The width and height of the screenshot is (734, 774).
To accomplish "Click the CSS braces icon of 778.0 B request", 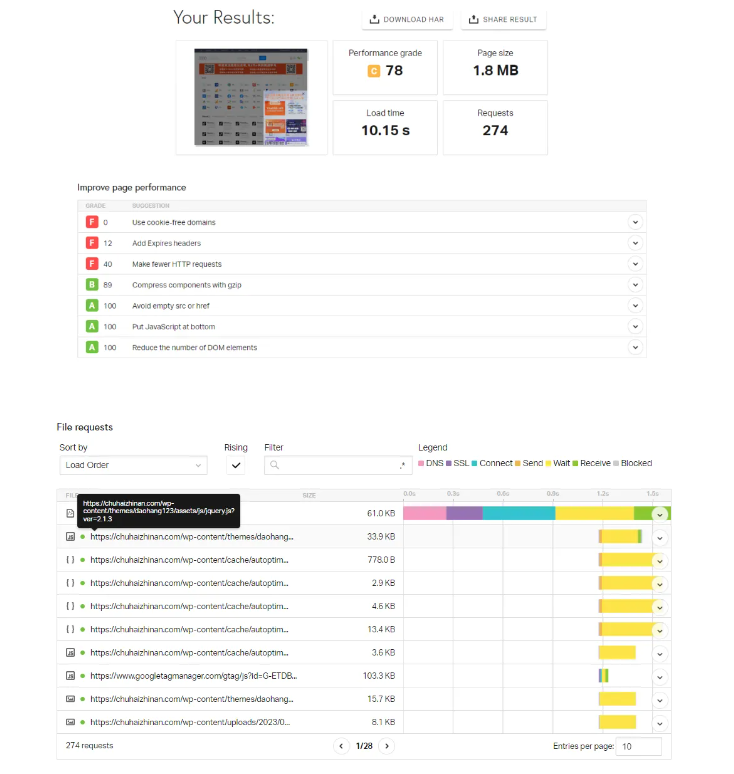I will [x=70, y=560].
